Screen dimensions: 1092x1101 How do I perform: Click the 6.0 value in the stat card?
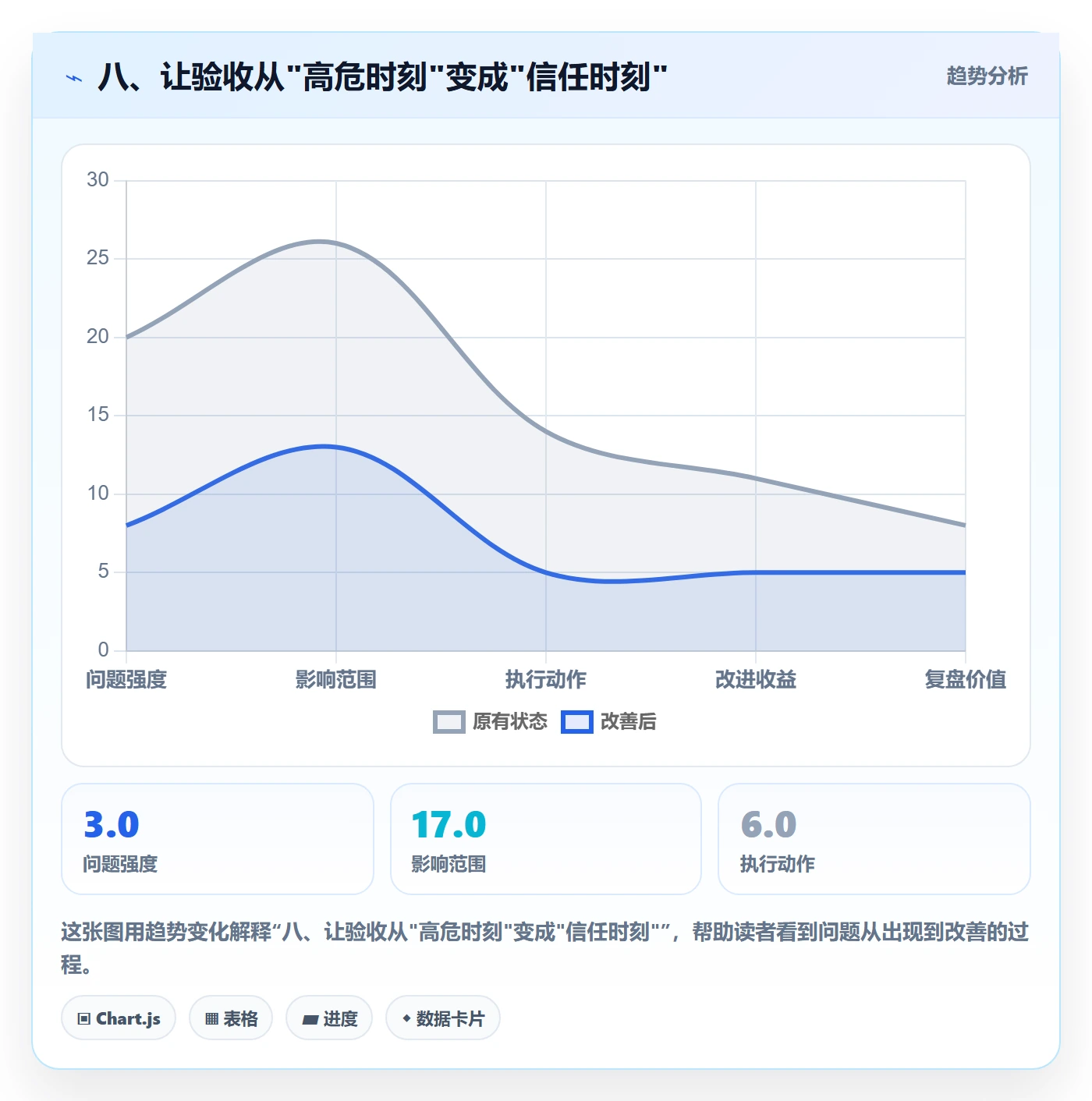click(x=768, y=824)
